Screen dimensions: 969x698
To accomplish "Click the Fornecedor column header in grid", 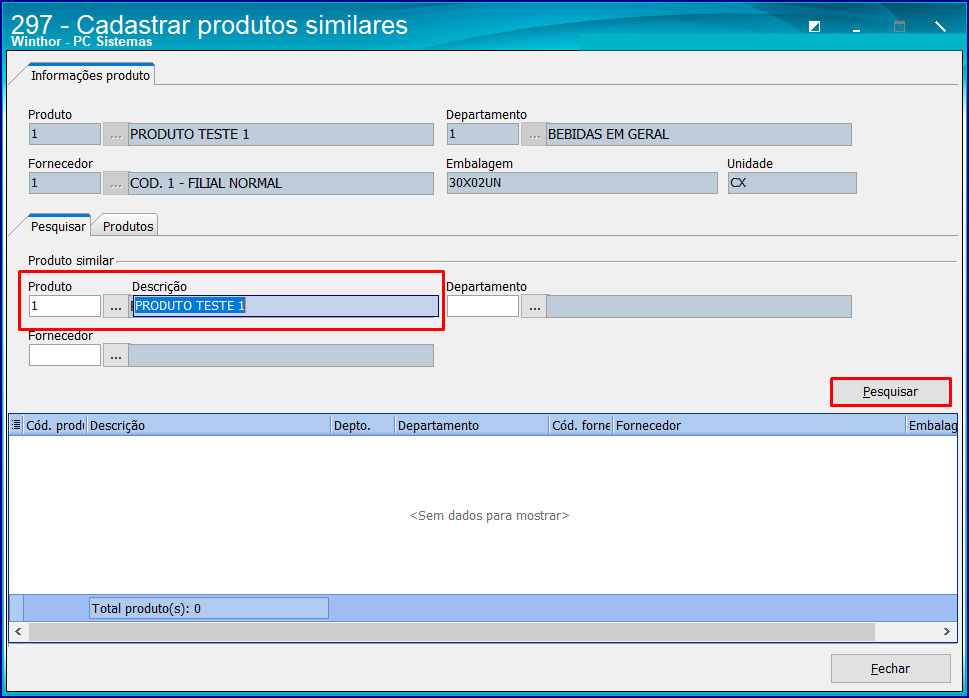I will coord(759,425).
